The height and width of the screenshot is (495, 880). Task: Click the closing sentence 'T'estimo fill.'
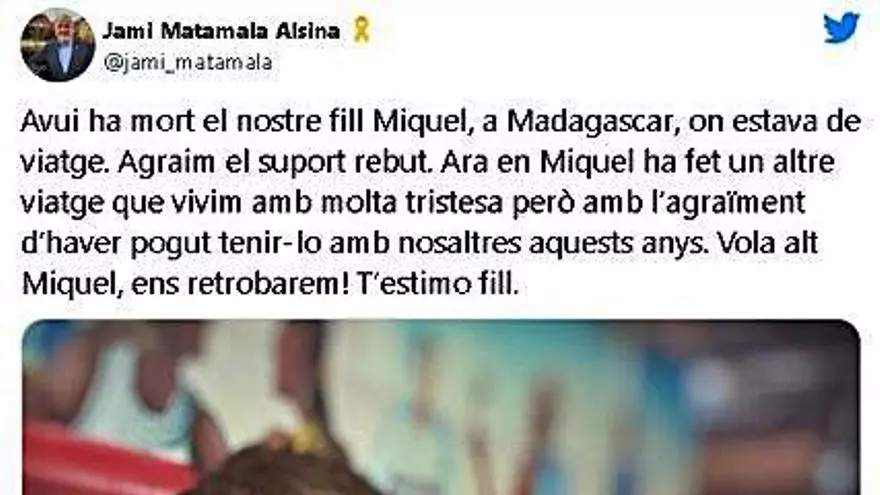point(437,285)
